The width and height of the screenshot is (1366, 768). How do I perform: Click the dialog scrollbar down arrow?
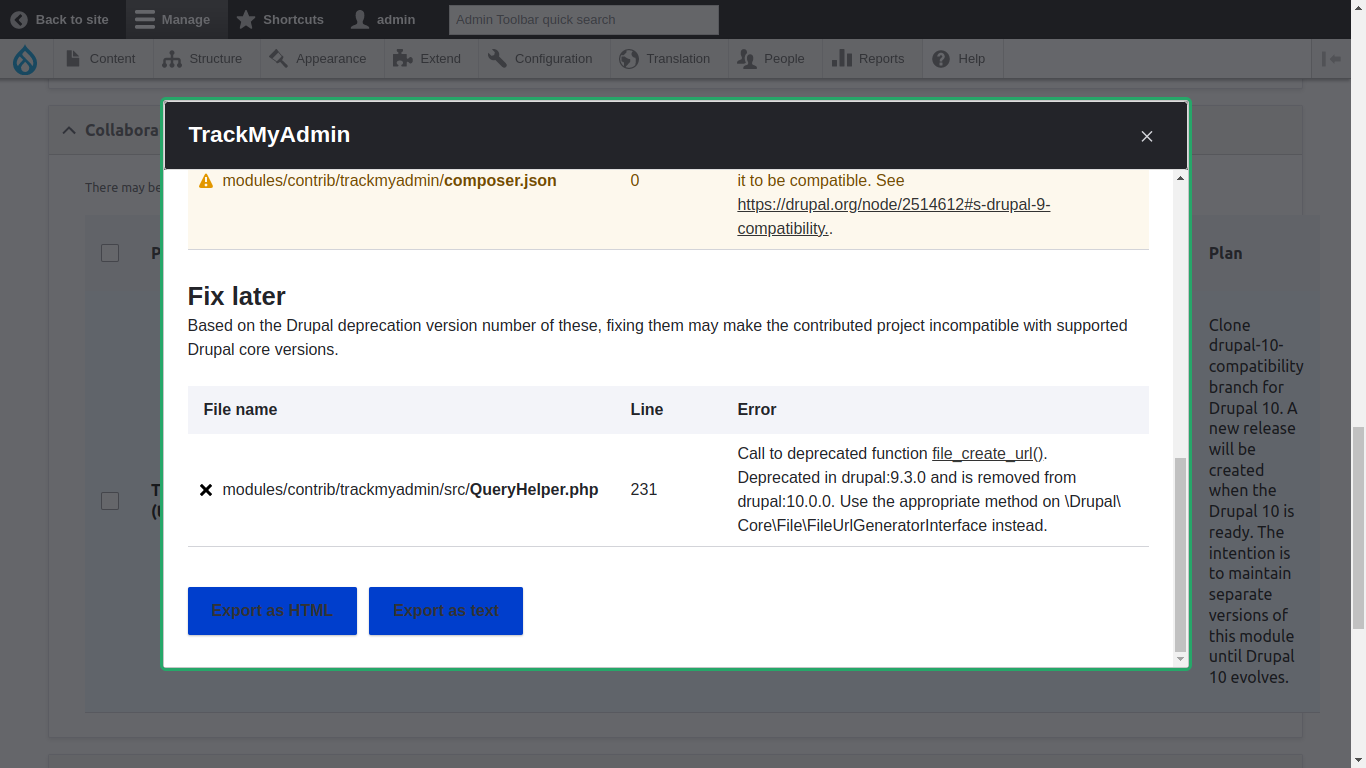[1181, 659]
